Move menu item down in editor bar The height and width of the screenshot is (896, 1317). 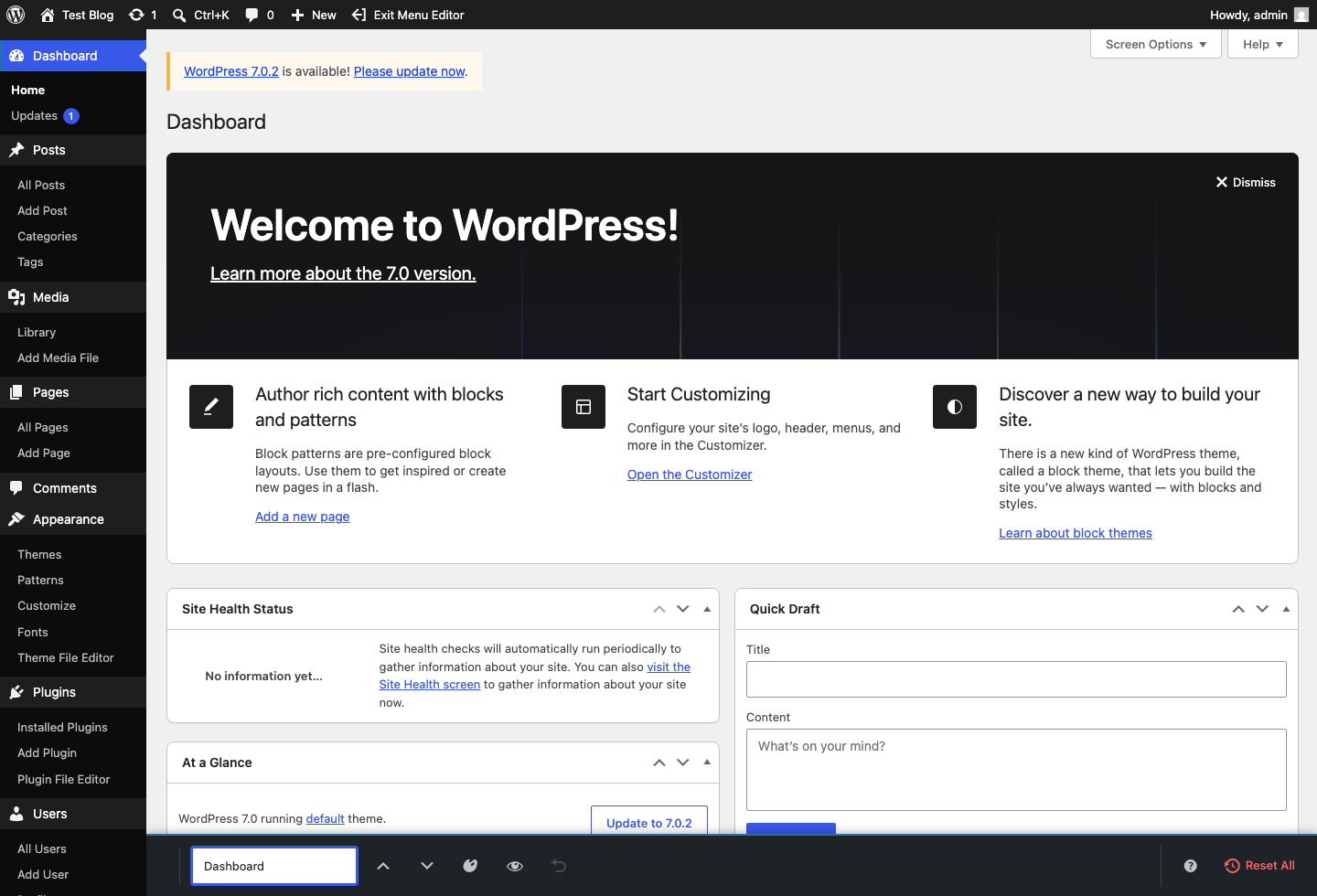(427, 866)
